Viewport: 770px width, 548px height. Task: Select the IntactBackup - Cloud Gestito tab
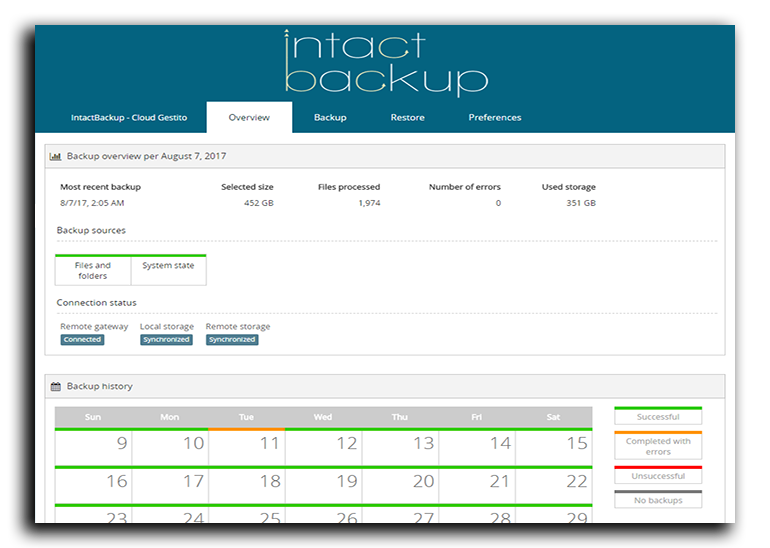pos(128,118)
